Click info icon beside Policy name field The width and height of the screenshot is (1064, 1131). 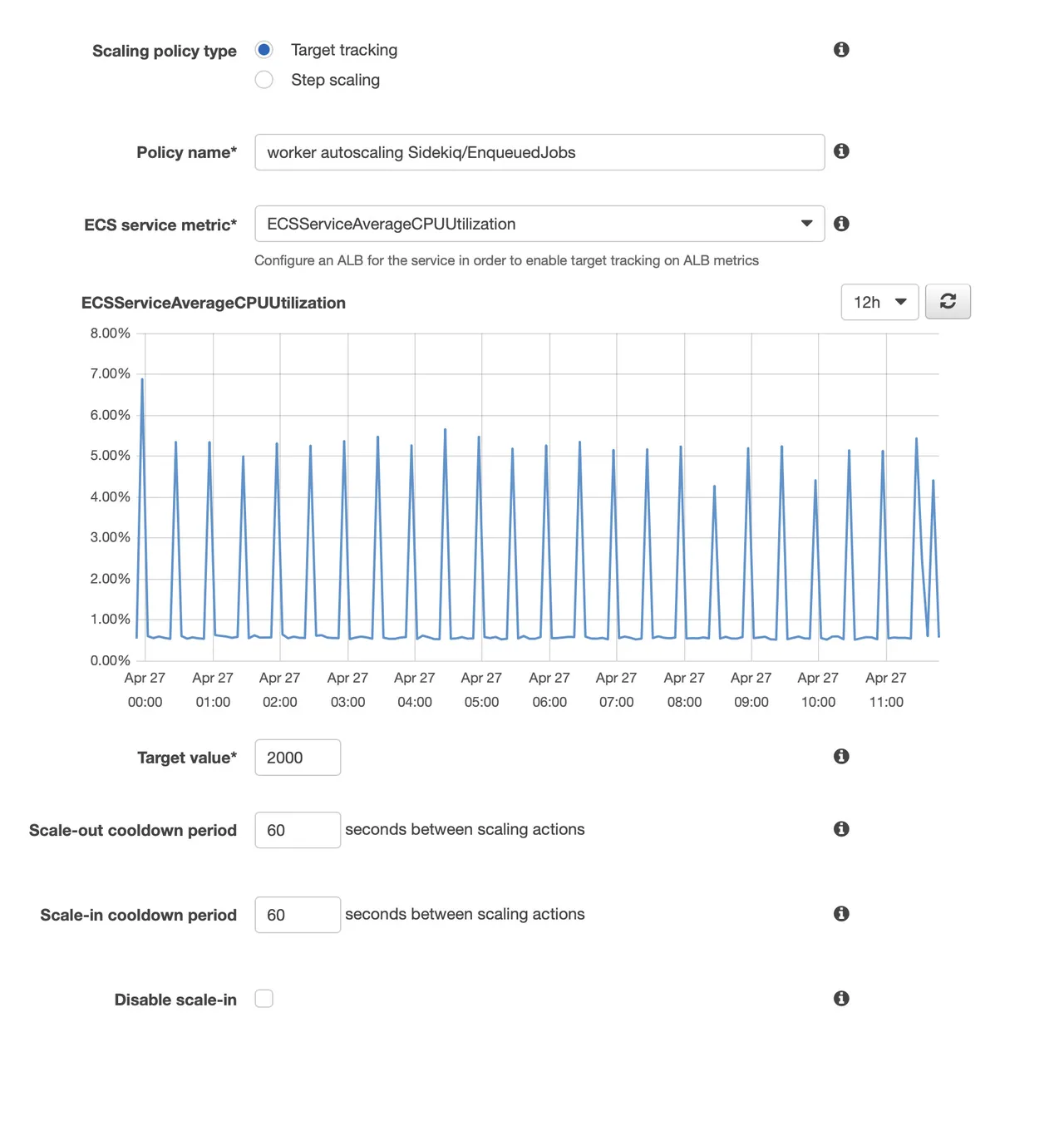point(841,151)
